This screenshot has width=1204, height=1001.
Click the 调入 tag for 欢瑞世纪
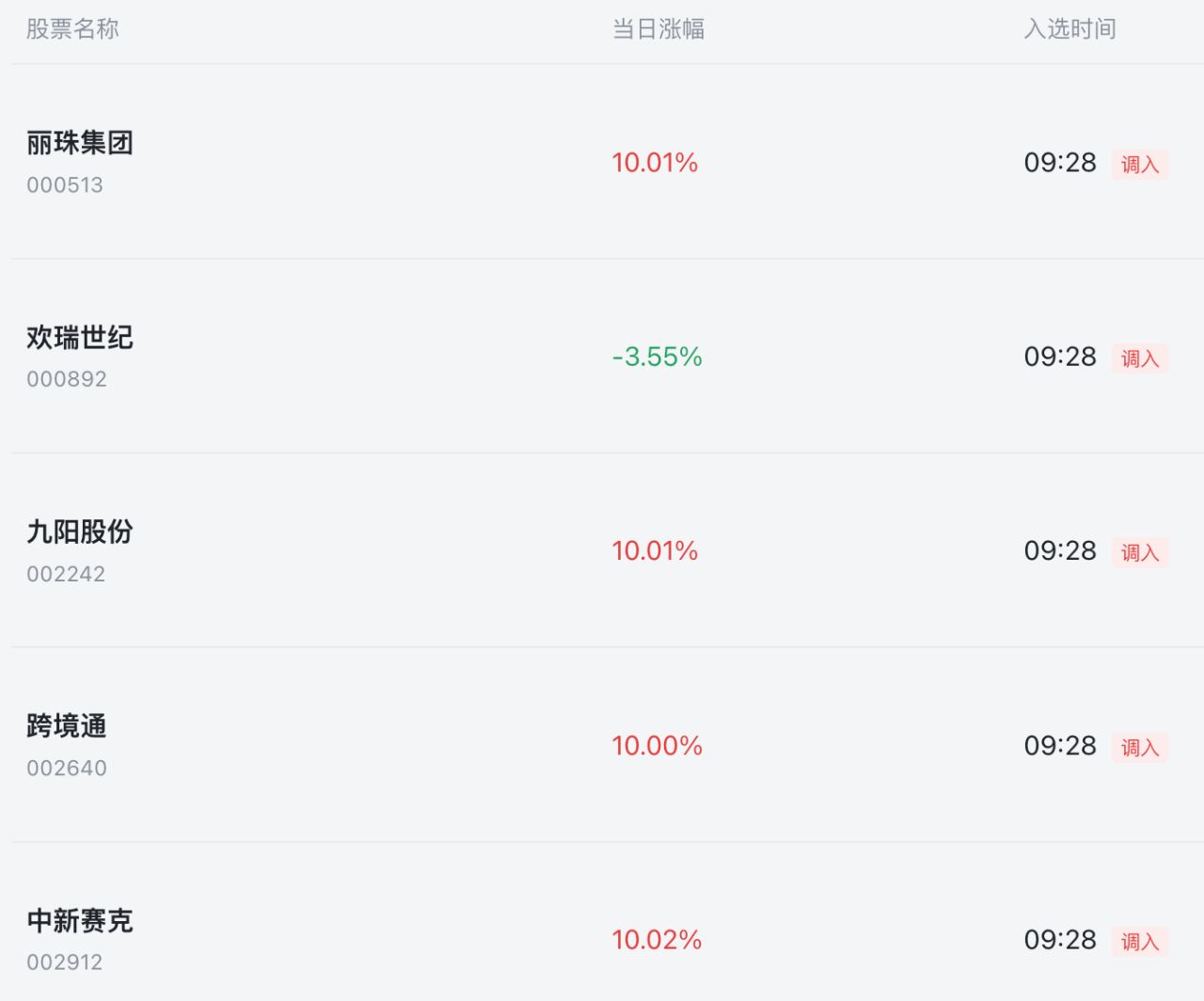[x=1139, y=358]
